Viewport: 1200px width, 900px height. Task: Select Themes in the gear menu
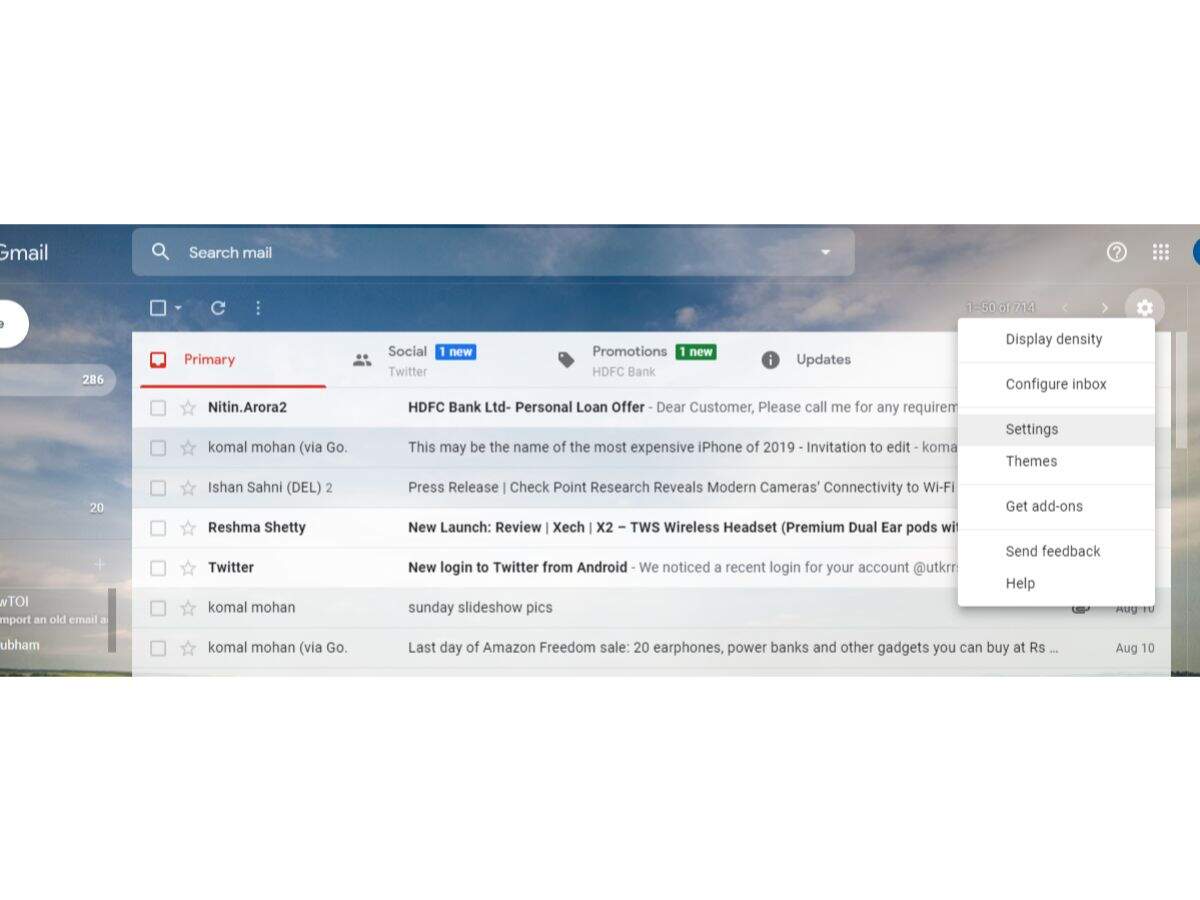point(1031,461)
